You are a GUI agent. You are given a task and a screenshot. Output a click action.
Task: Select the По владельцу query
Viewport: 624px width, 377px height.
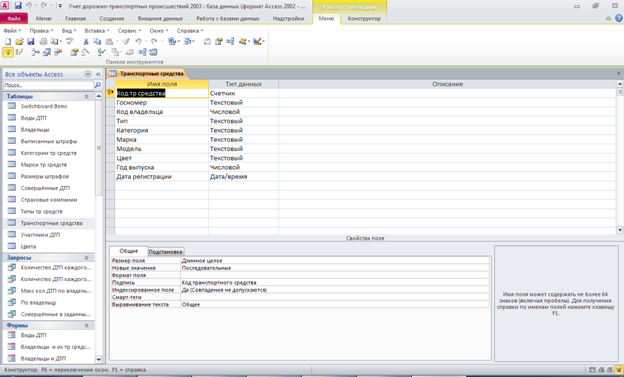(x=39, y=303)
